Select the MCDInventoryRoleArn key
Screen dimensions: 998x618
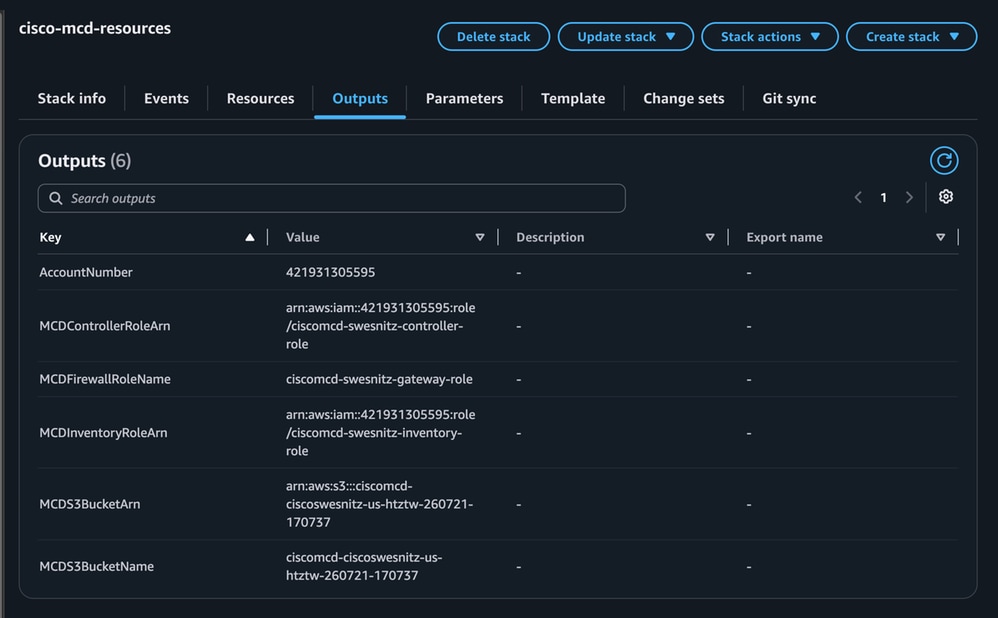coord(103,433)
